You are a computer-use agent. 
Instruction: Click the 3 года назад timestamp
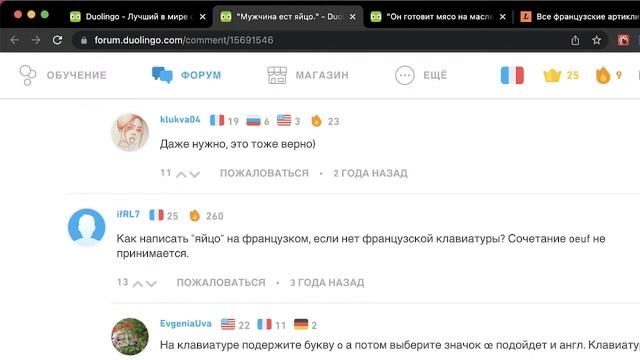[327, 282]
